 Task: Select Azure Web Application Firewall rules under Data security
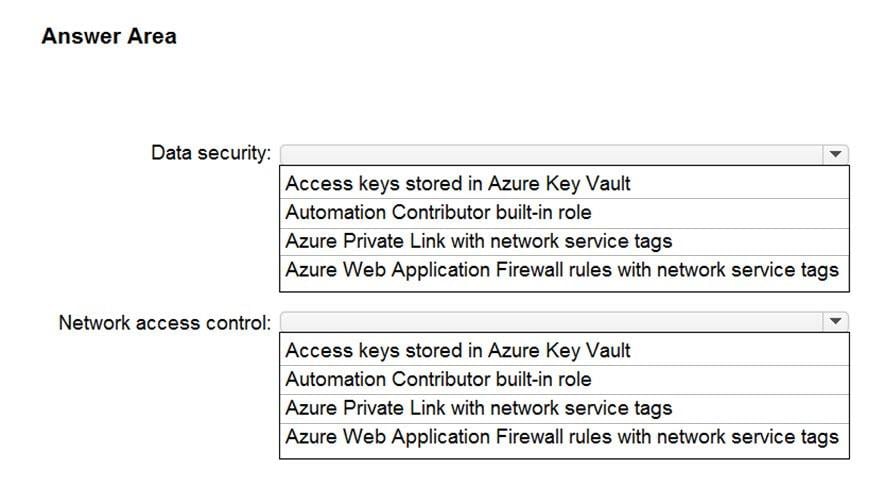pos(564,270)
